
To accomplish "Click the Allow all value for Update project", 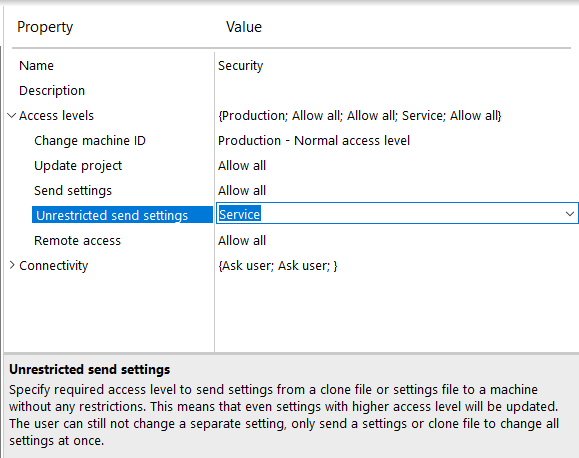I will (x=242, y=166).
